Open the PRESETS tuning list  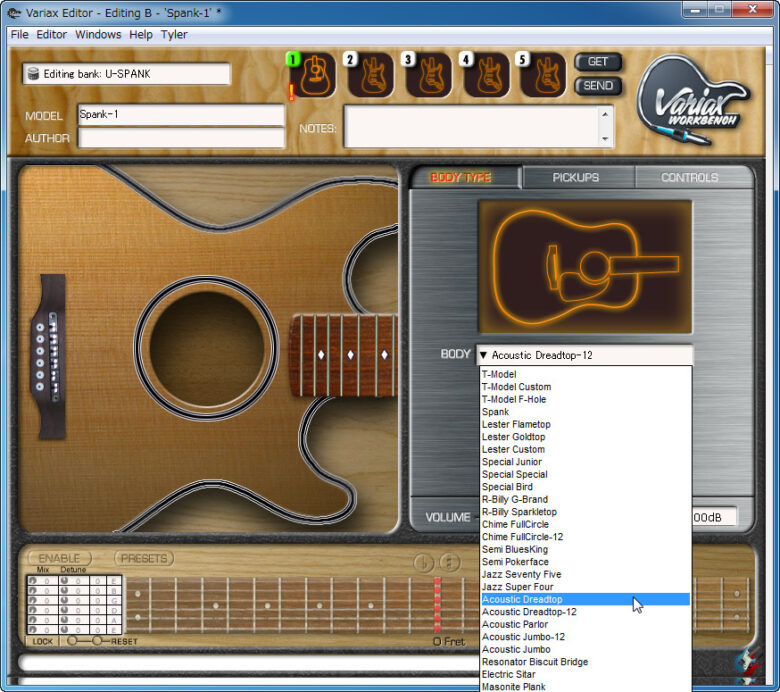point(144,558)
